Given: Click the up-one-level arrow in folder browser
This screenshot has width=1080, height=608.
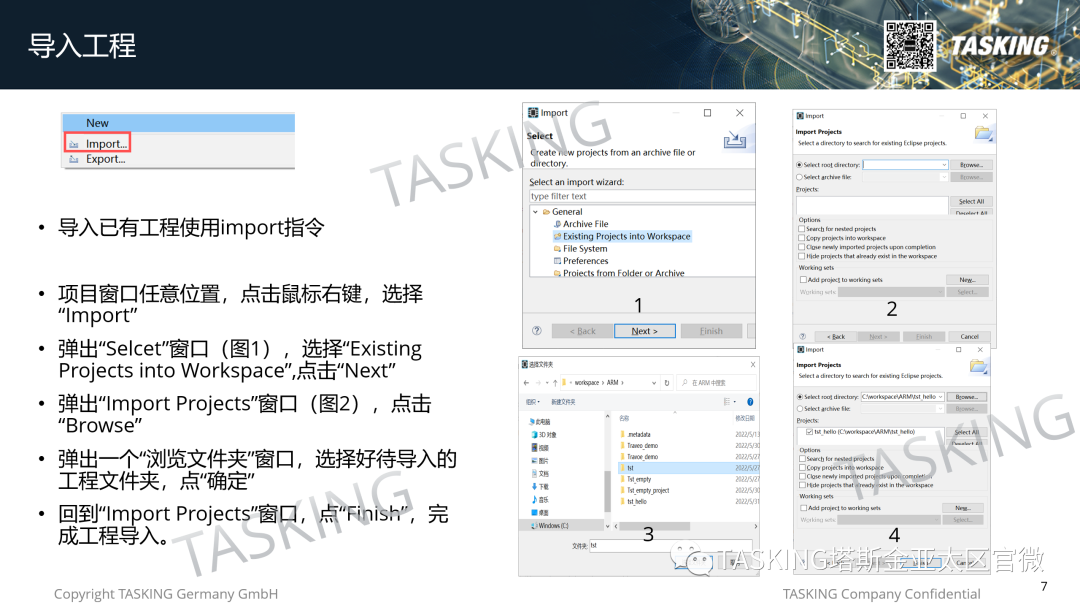Looking at the screenshot, I should pos(555,382).
